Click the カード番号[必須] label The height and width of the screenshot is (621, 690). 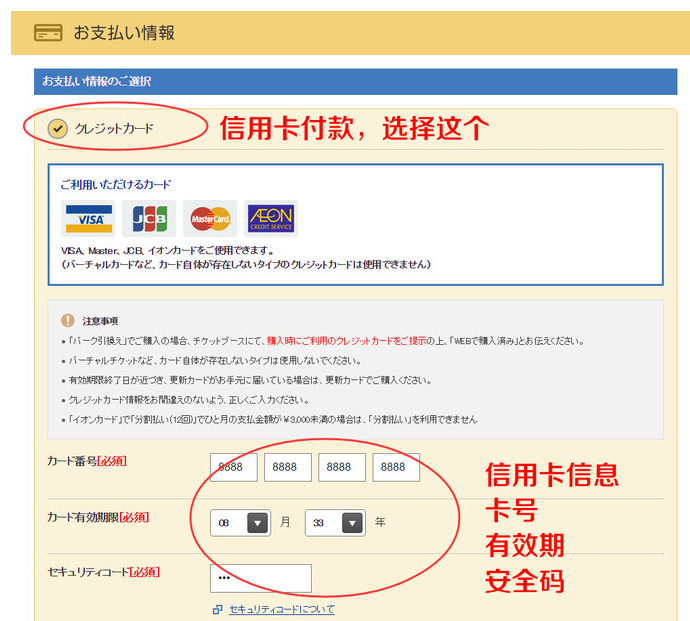[x=87, y=461]
